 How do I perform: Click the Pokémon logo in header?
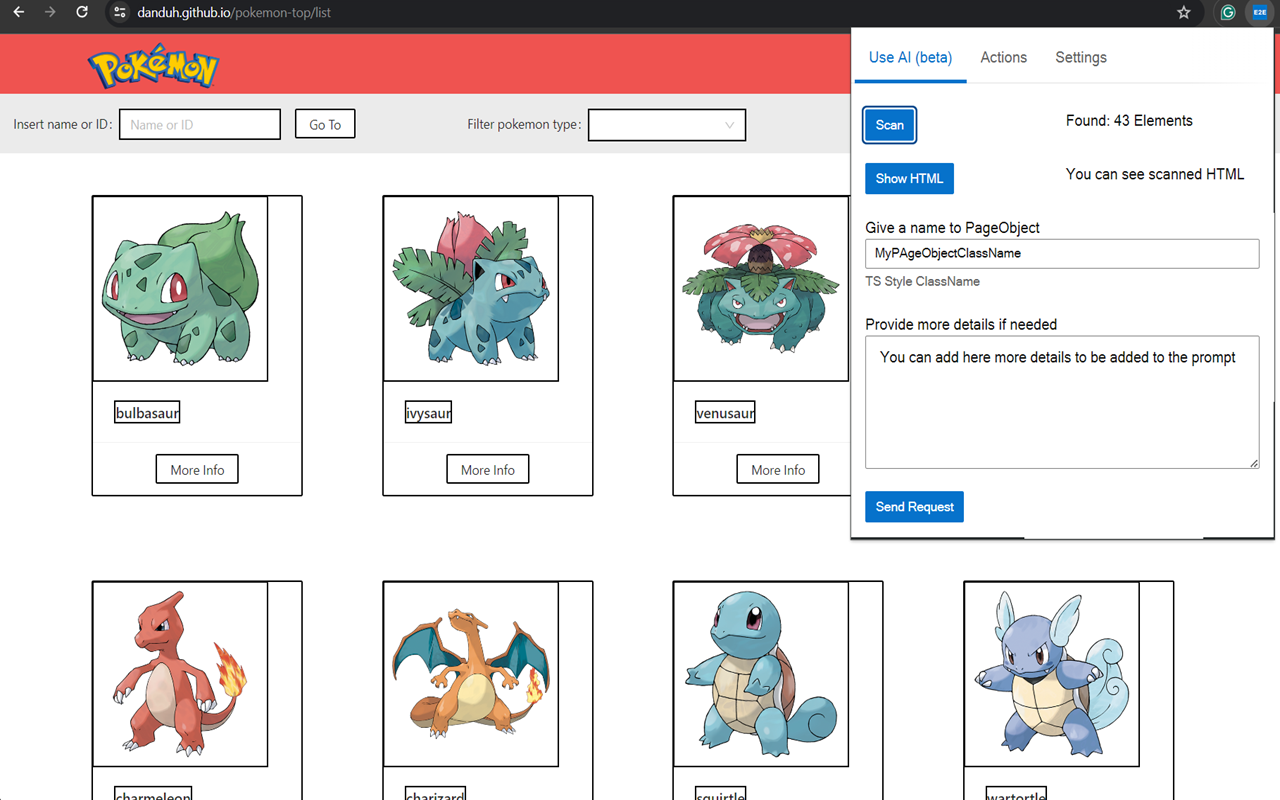(153, 67)
